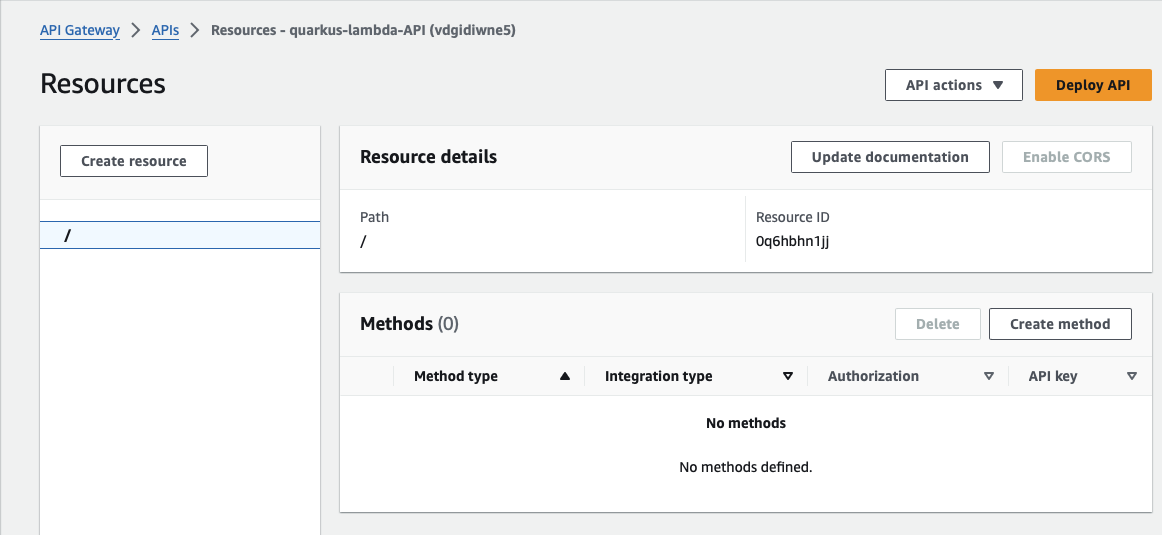Click the Path label in Resource details
1162x535 pixels.
374,217
